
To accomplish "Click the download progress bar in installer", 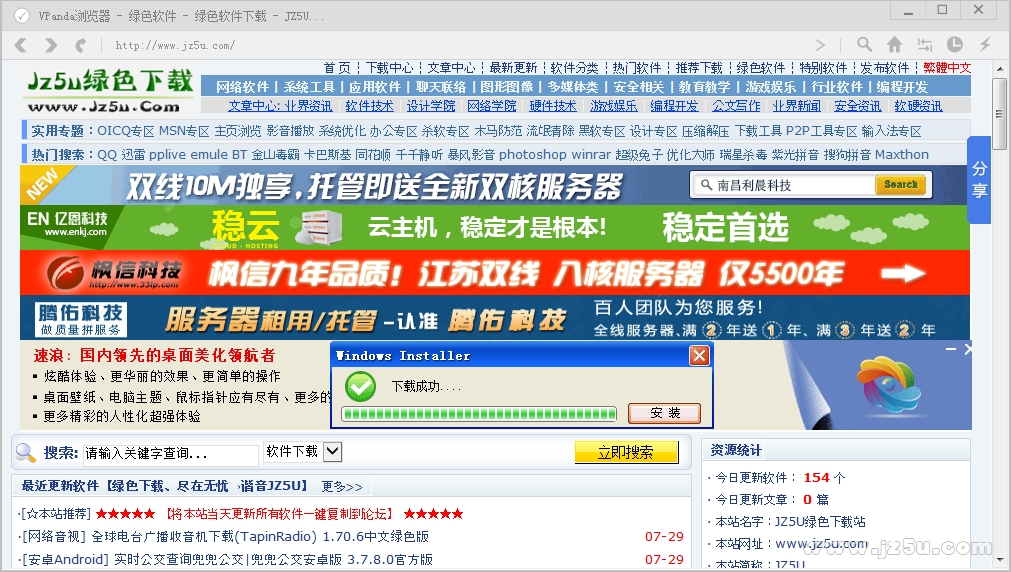I will pos(479,414).
